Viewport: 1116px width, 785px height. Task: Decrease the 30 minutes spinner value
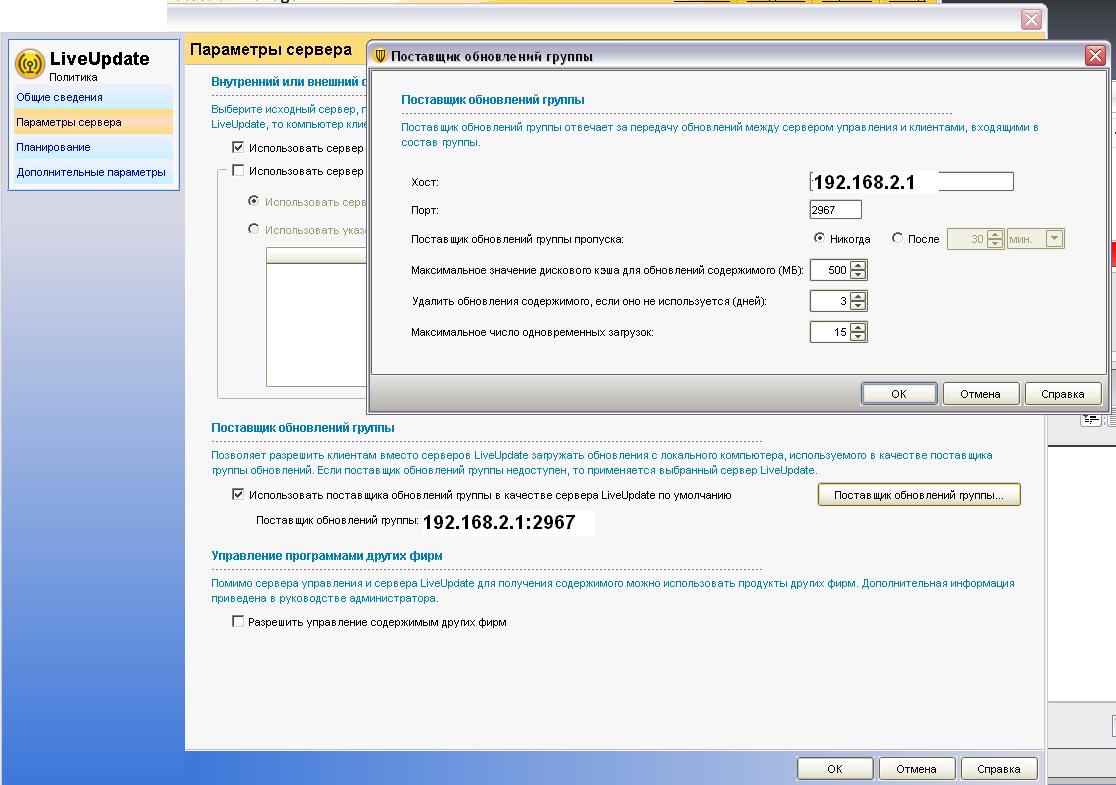(x=995, y=243)
